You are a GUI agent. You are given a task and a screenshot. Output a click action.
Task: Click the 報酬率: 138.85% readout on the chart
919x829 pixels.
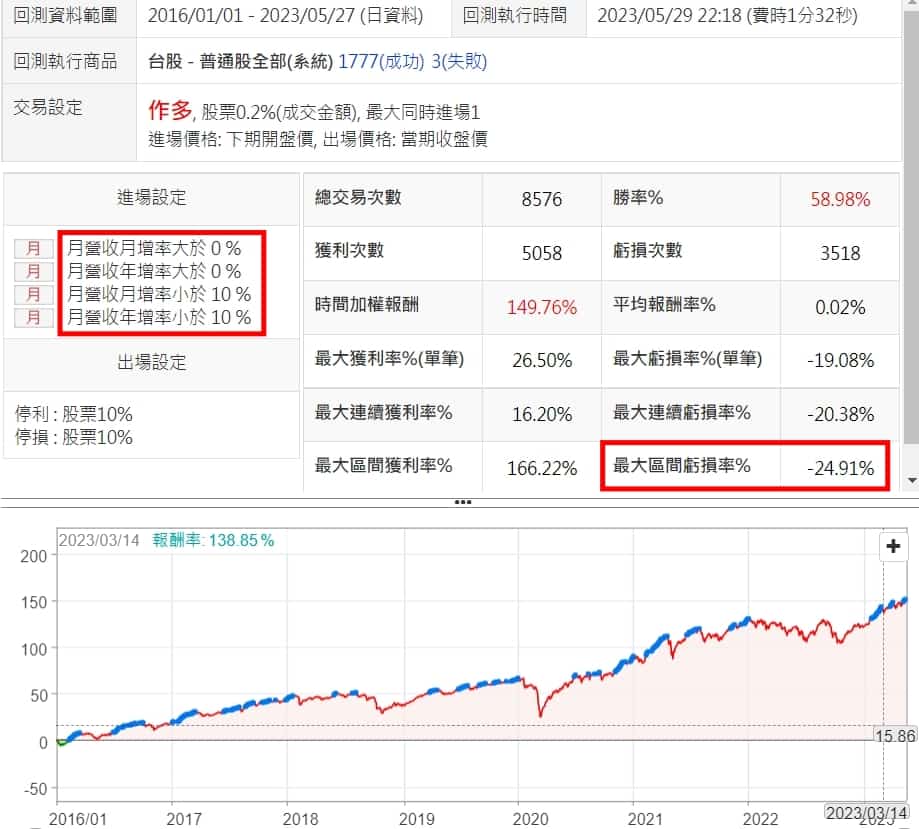(213, 540)
